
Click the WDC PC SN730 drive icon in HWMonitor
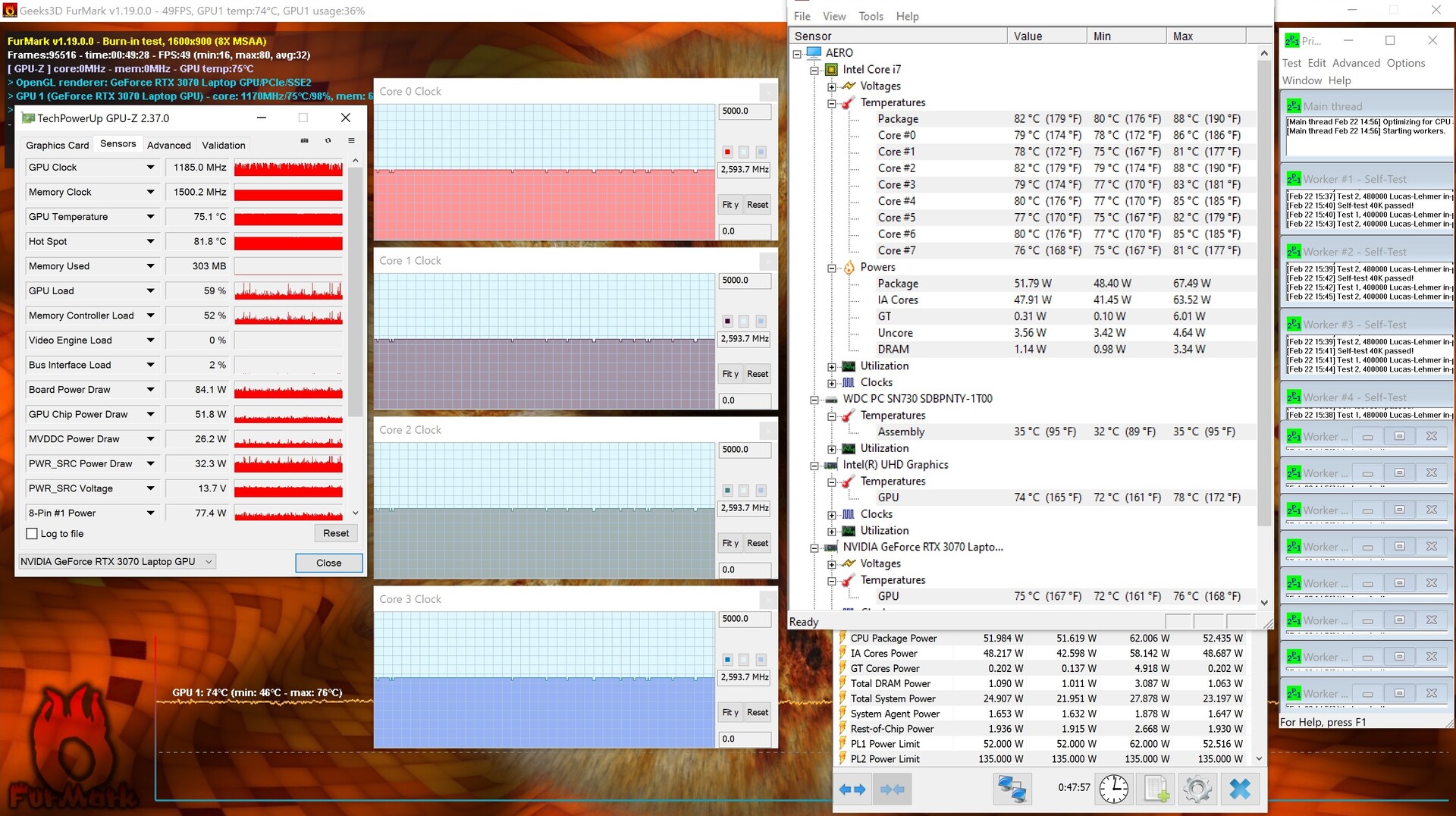tap(831, 399)
